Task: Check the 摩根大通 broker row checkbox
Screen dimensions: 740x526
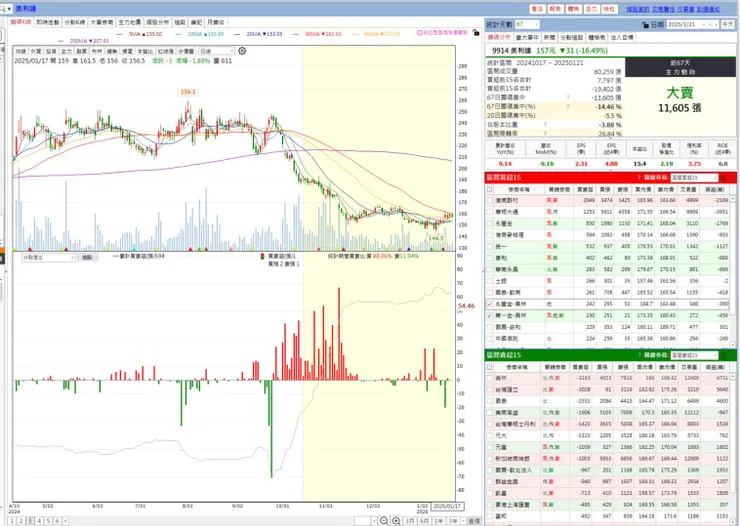Action: pyautogui.click(x=489, y=212)
